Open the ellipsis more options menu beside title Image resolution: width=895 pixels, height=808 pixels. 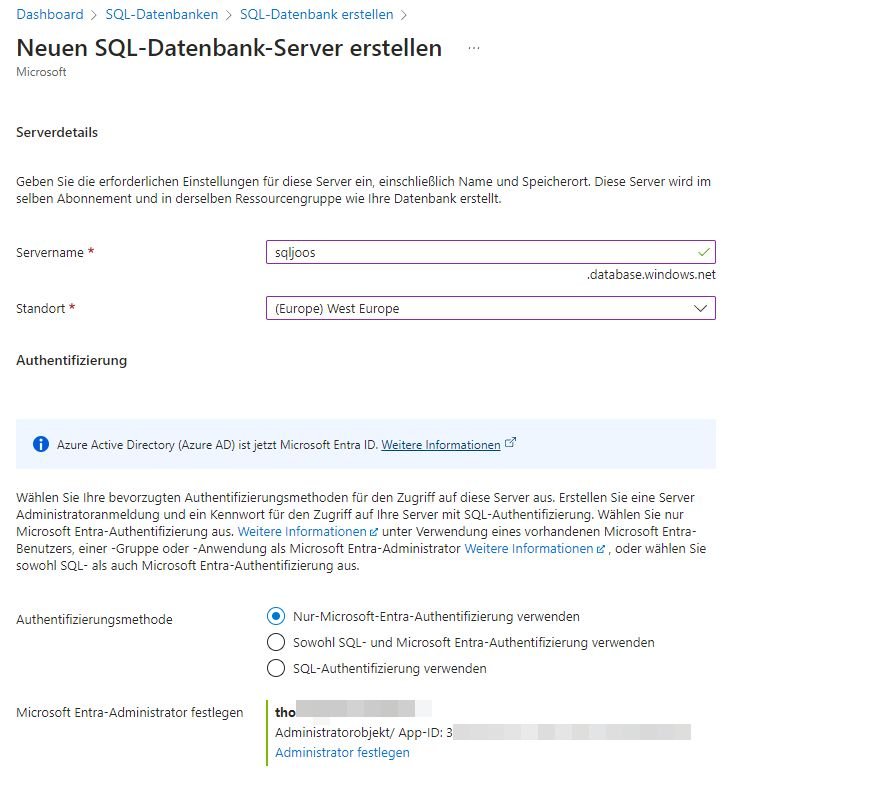coord(473,48)
